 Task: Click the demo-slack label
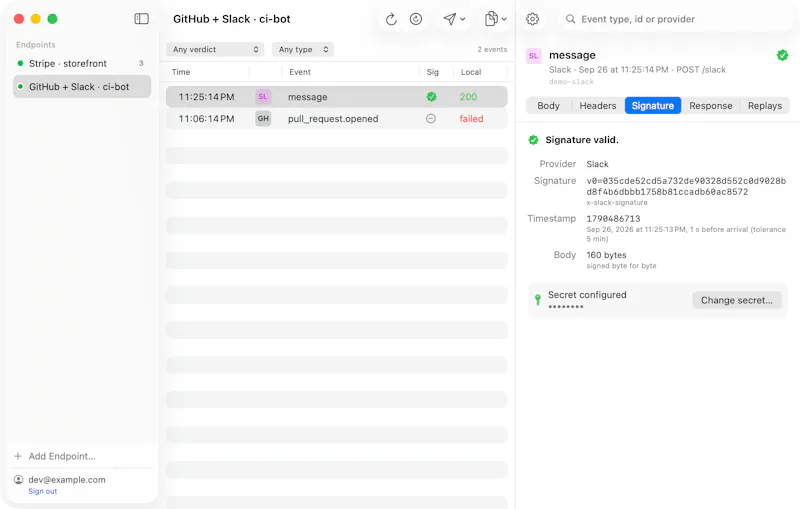coord(571,82)
